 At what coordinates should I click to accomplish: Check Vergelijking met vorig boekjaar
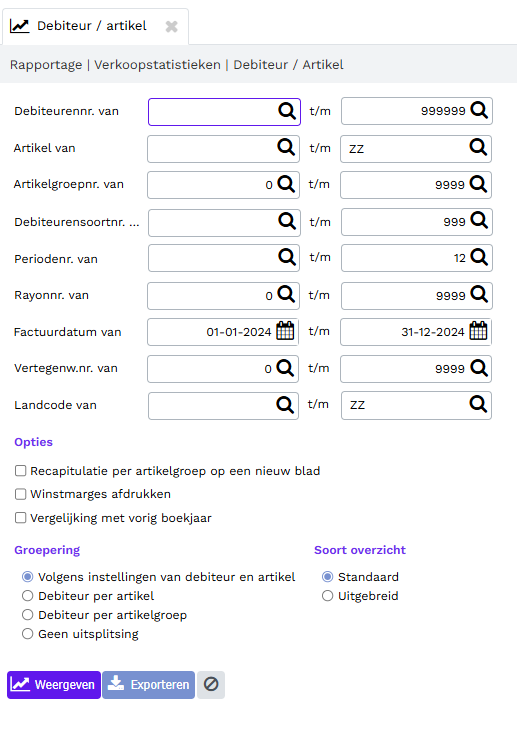20,518
